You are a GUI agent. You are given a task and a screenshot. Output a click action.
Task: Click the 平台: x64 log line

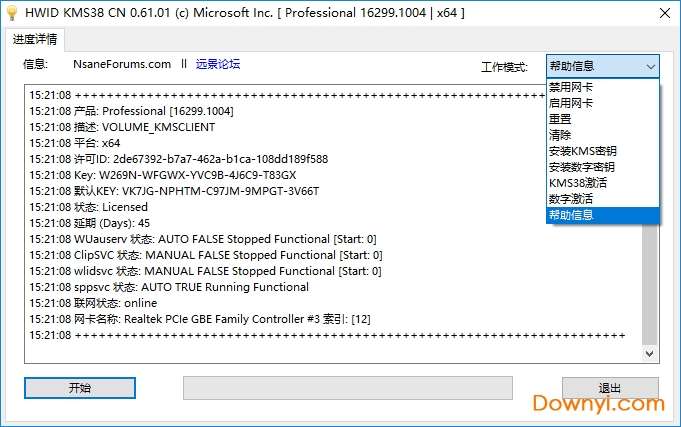point(75,143)
